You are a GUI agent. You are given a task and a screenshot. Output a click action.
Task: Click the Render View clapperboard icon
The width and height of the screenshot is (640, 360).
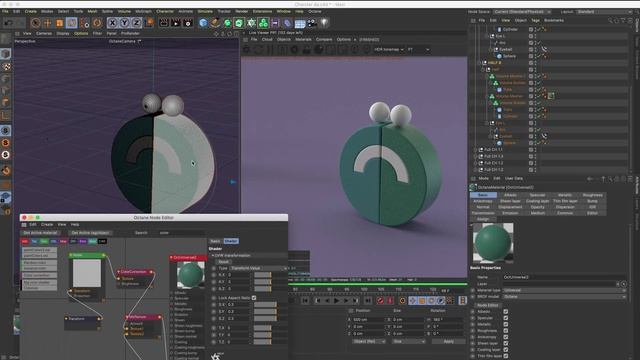coord(164,23)
